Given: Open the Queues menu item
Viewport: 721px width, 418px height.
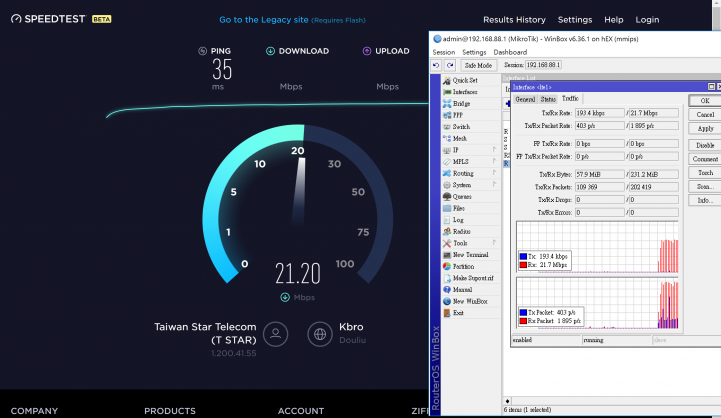Looking at the screenshot, I should click(x=457, y=196).
